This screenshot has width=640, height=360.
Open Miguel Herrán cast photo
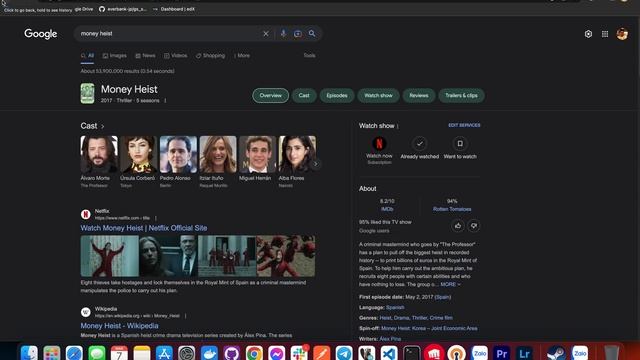258,154
